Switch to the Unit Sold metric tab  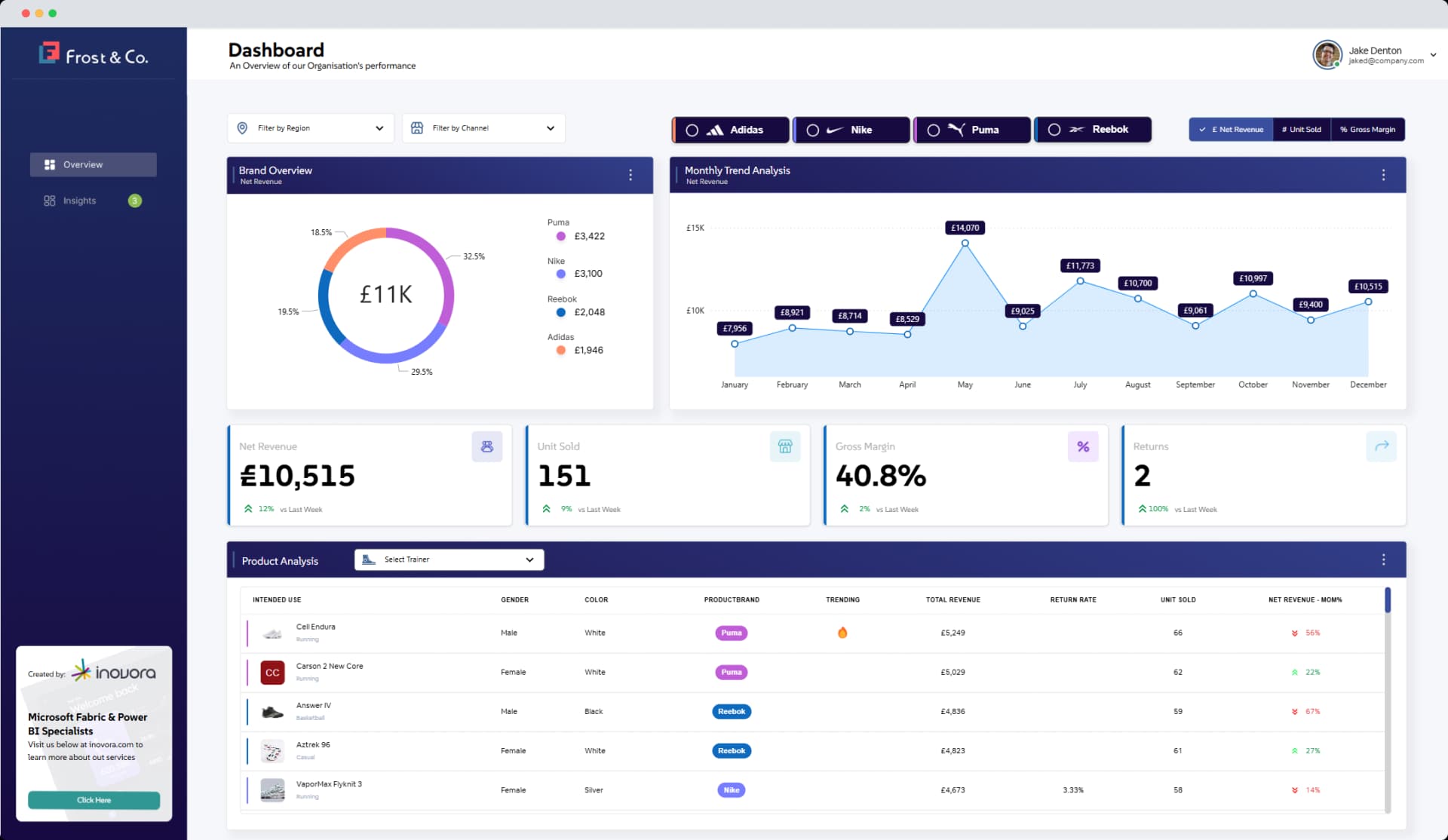pyautogui.click(x=1302, y=129)
